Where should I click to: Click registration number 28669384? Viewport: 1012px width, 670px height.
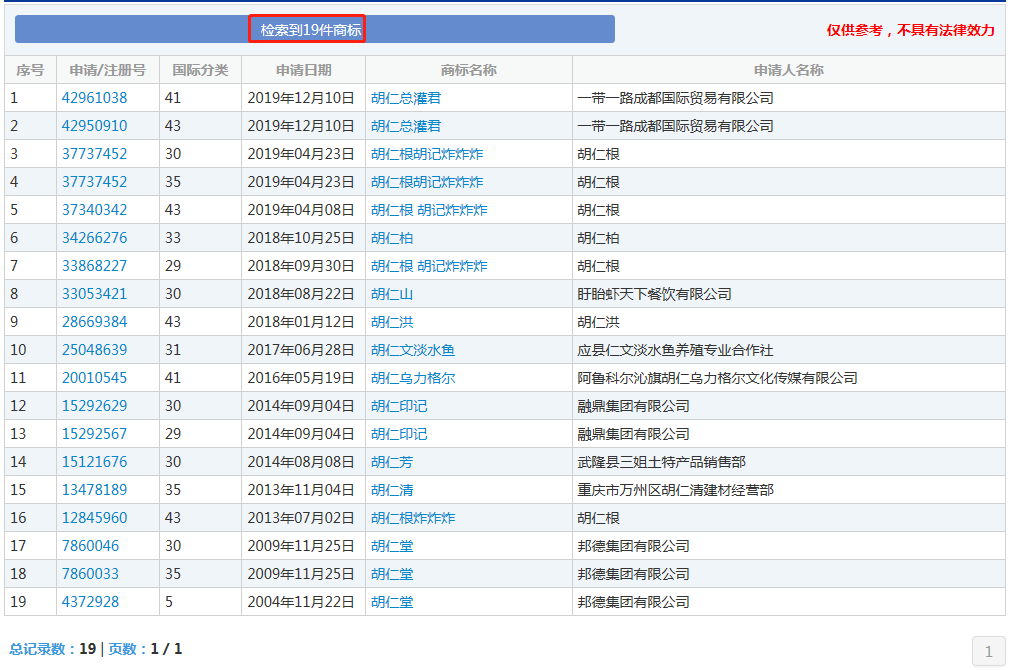point(95,322)
